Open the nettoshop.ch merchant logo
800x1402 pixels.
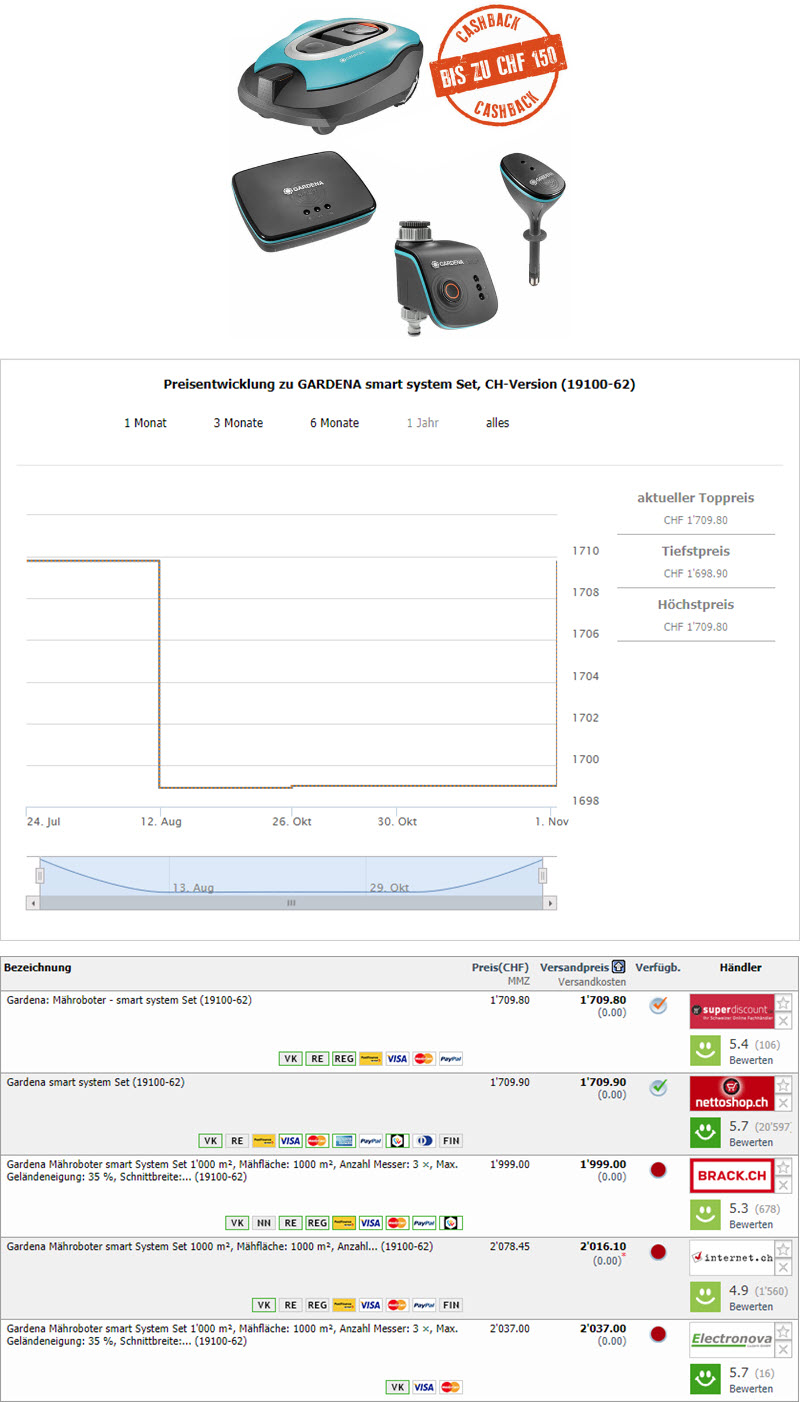[732, 1093]
